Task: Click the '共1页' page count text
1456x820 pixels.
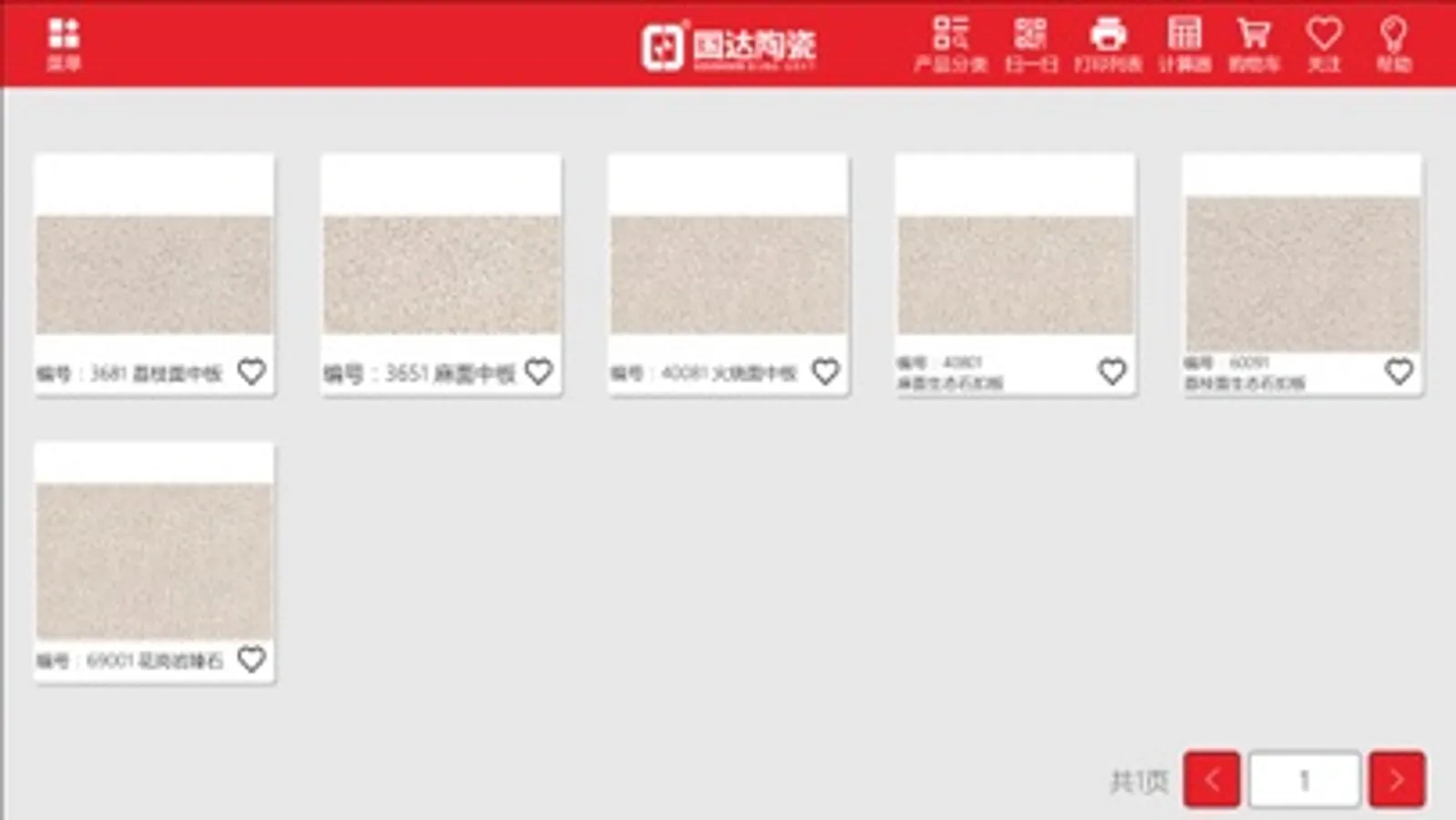Action: tap(1138, 782)
